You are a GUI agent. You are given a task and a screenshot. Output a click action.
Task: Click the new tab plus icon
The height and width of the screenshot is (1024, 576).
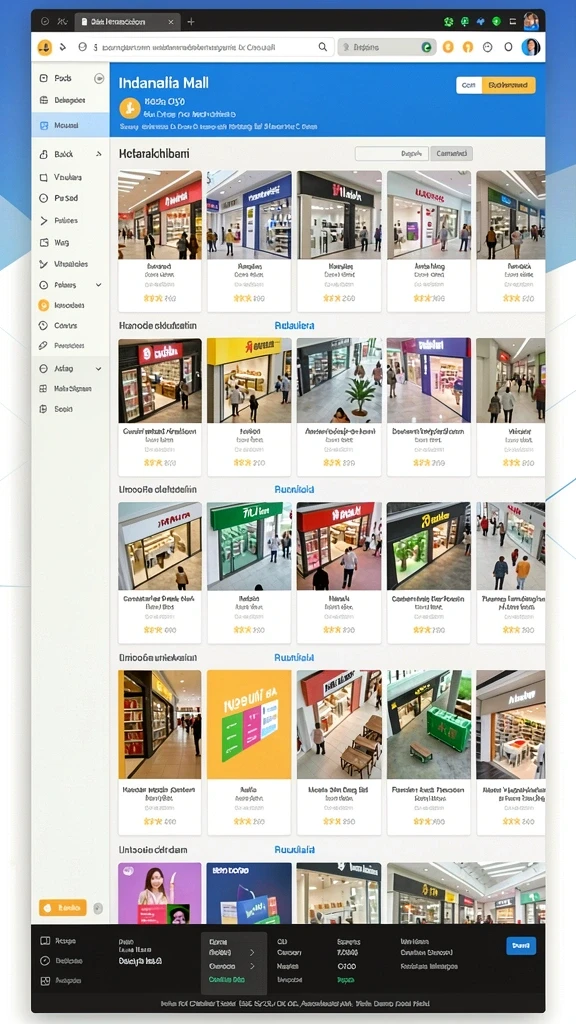point(191,22)
